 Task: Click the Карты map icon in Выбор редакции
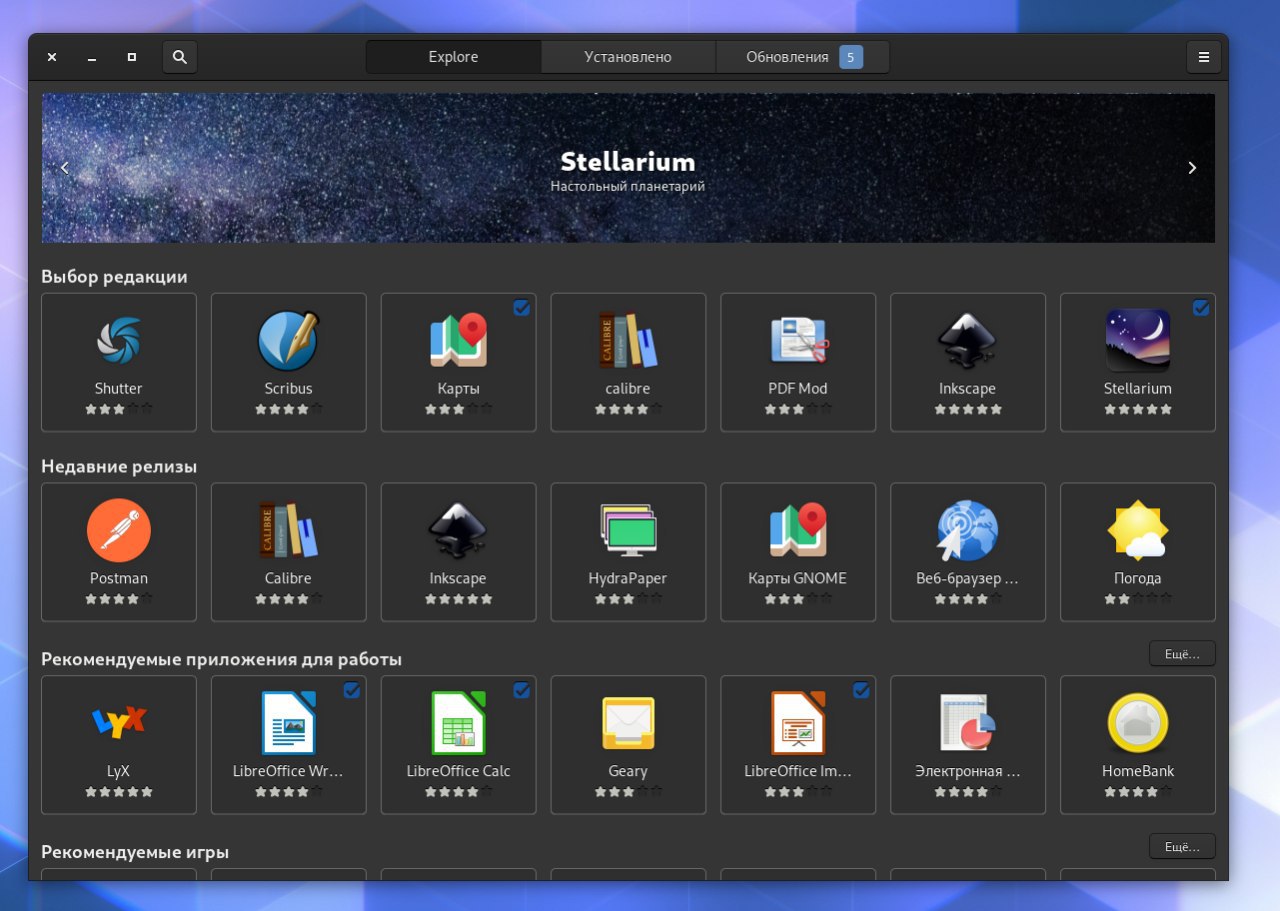(x=458, y=340)
